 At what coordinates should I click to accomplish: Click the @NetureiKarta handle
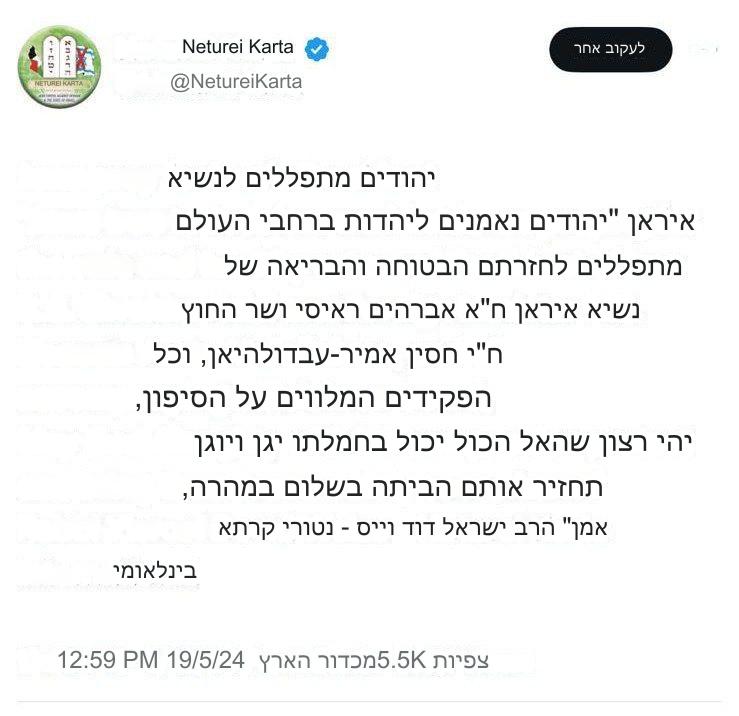(x=236, y=81)
